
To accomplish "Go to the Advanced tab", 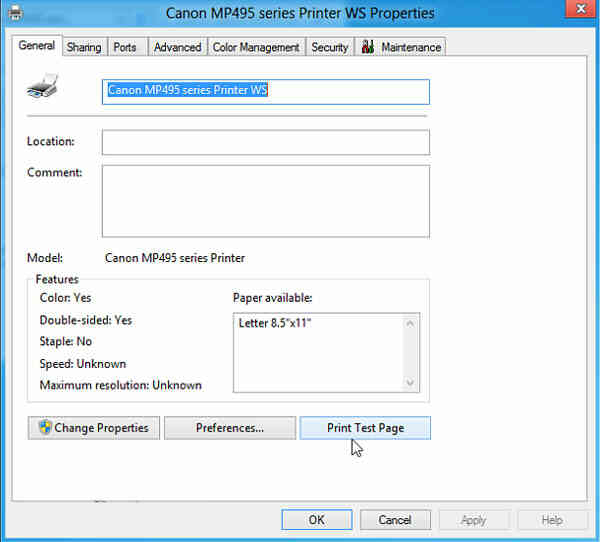I will click(178, 47).
